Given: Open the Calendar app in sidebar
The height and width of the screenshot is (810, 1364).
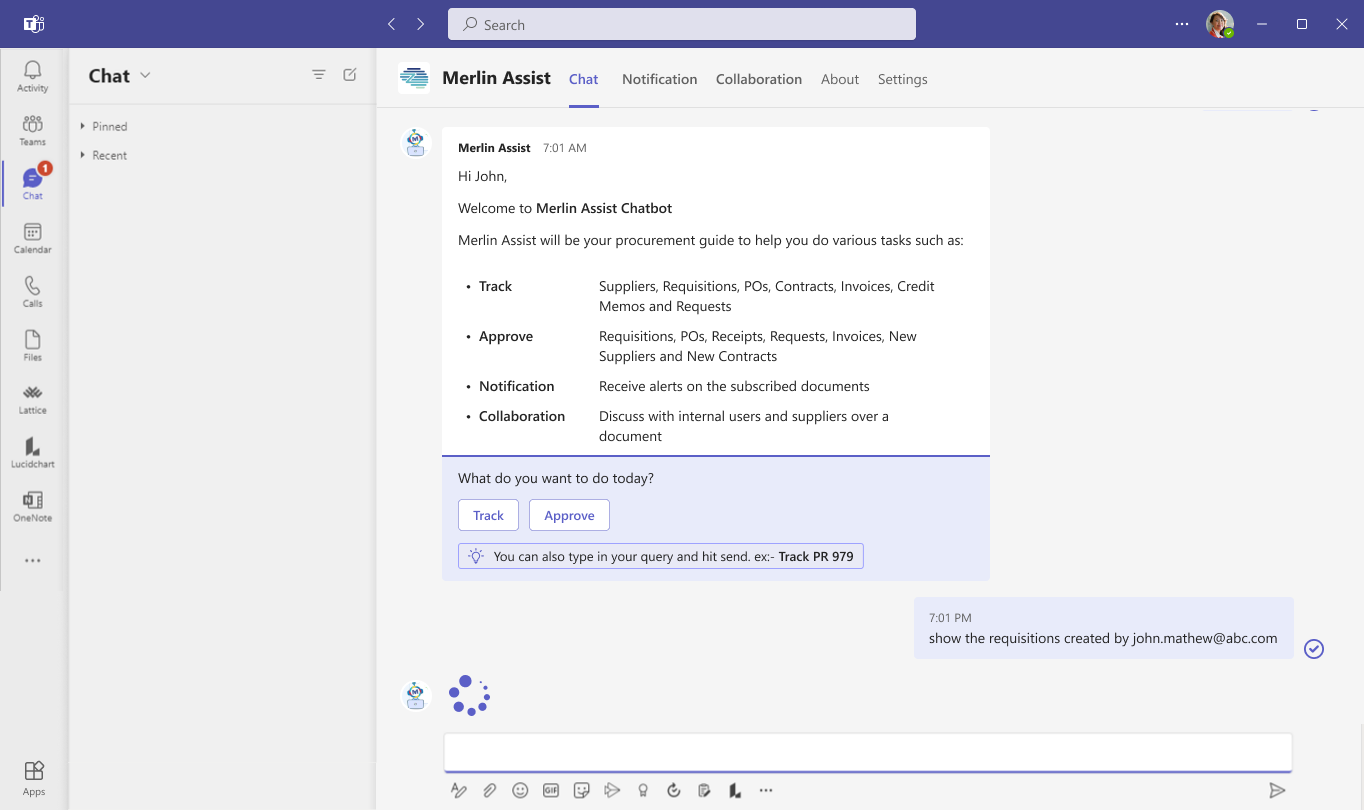Looking at the screenshot, I should tap(33, 238).
